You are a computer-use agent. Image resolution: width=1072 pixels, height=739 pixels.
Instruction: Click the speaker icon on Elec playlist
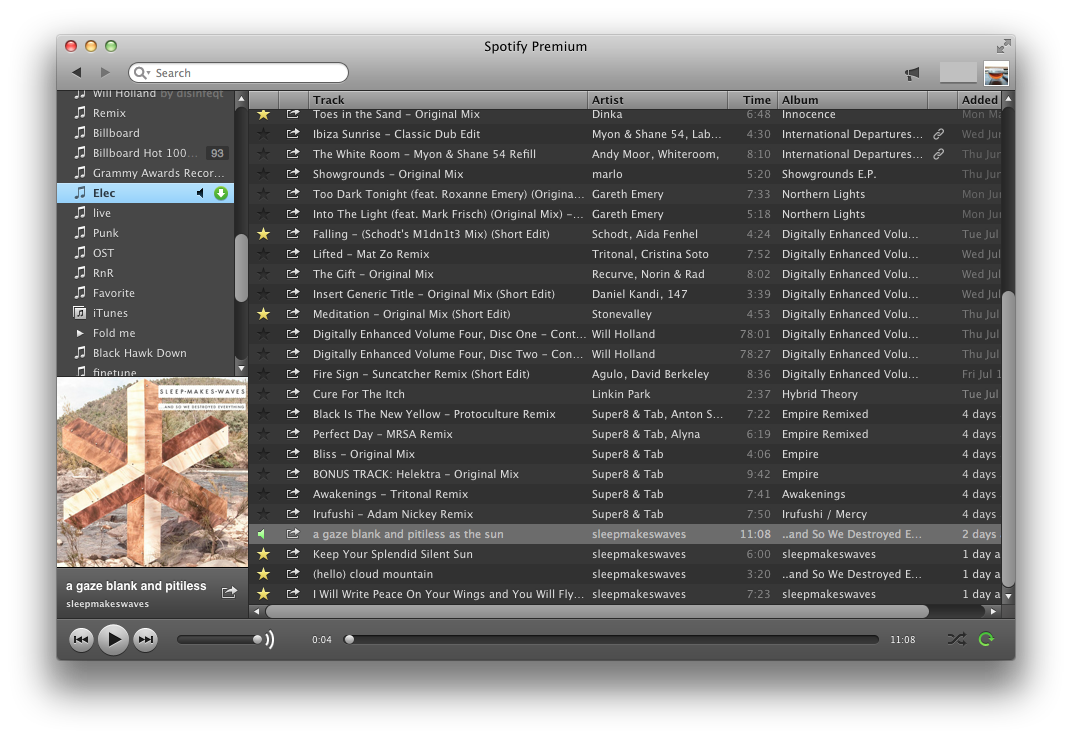coord(200,193)
